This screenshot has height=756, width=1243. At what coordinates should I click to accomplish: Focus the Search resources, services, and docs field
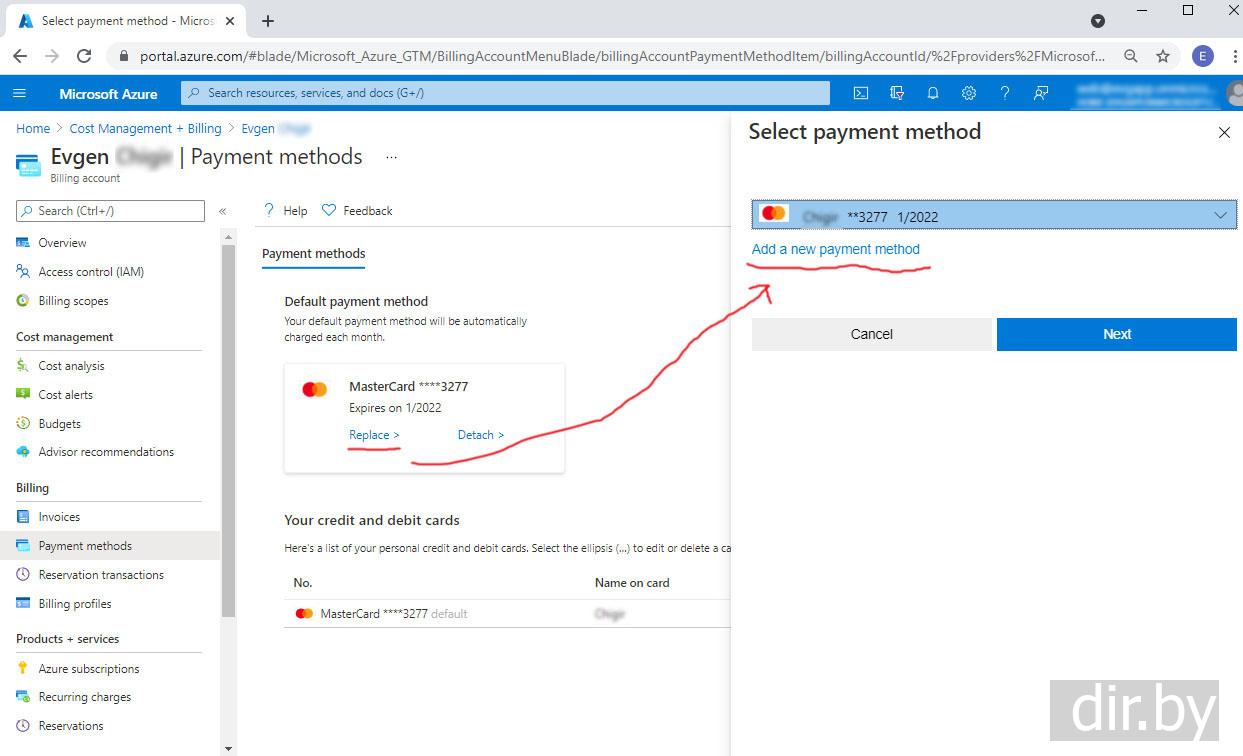505,93
